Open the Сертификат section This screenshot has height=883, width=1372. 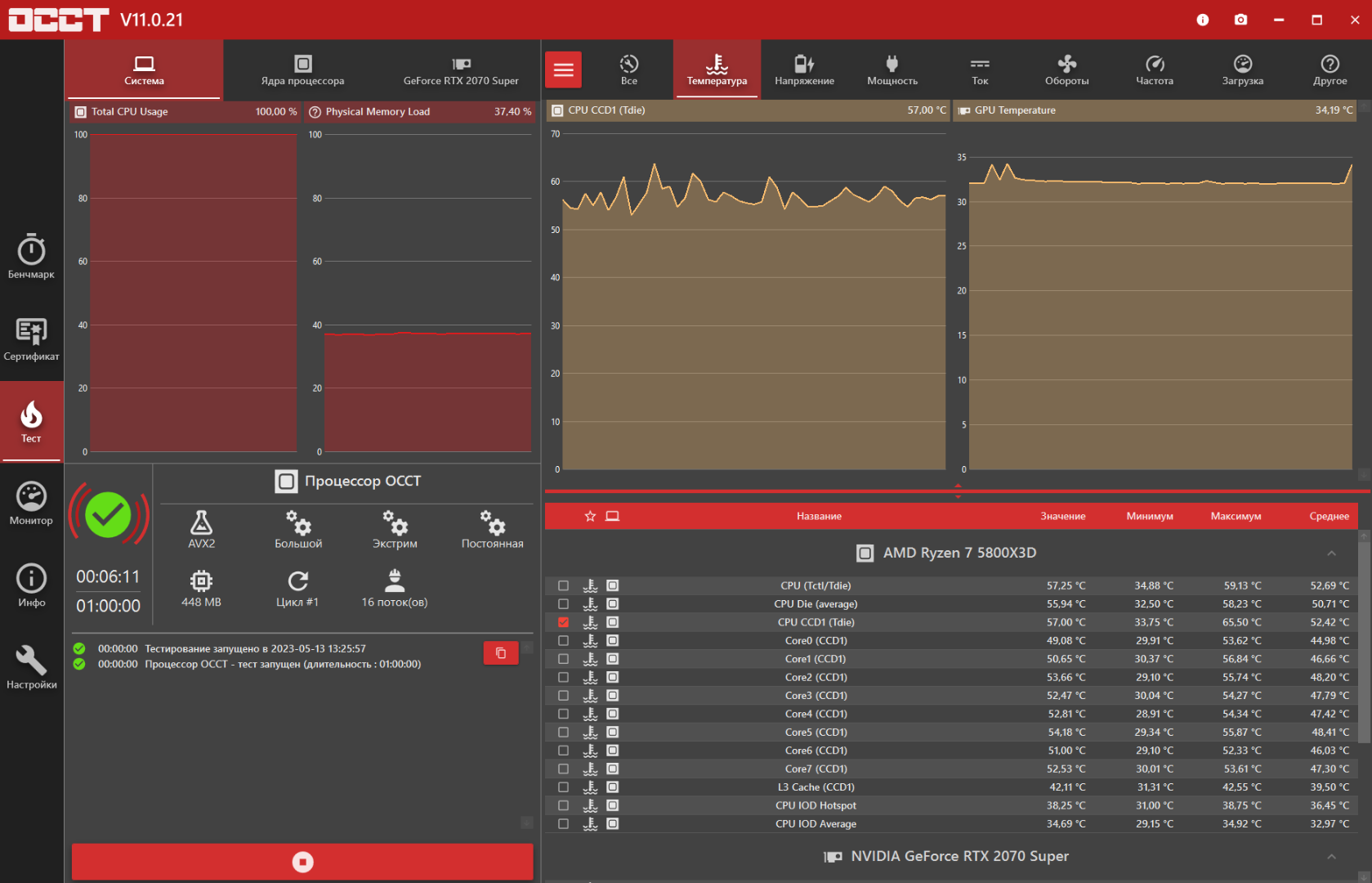tap(31, 339)
